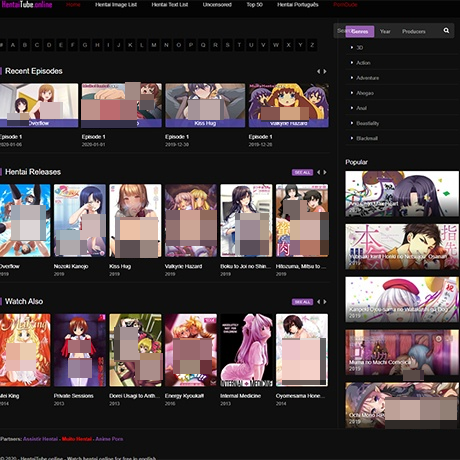Filter titles by letter X

(x=288, y=45)
